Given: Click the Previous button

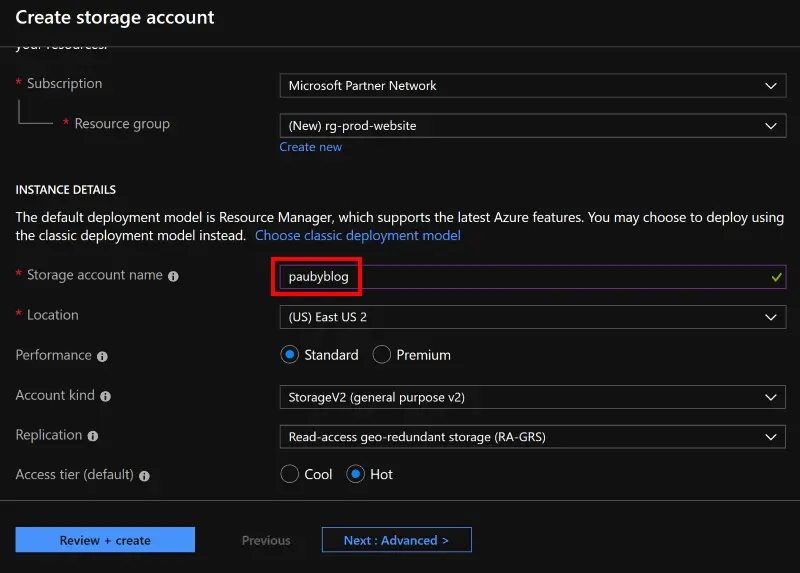Looking at the screenshot, I should pos(266,540).
